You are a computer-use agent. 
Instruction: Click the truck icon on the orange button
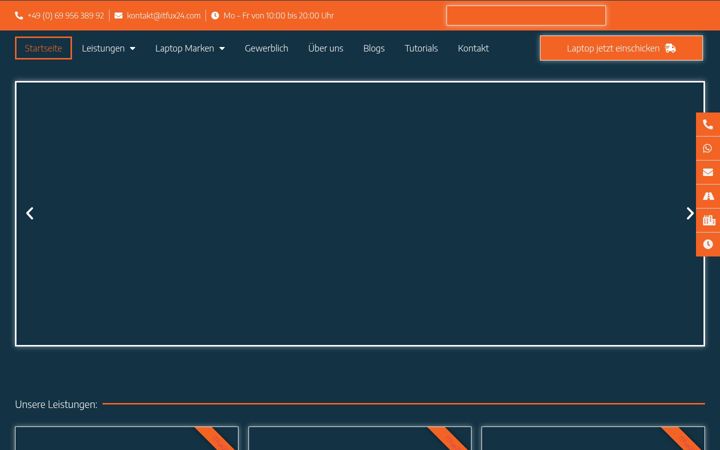click(670, 48)
